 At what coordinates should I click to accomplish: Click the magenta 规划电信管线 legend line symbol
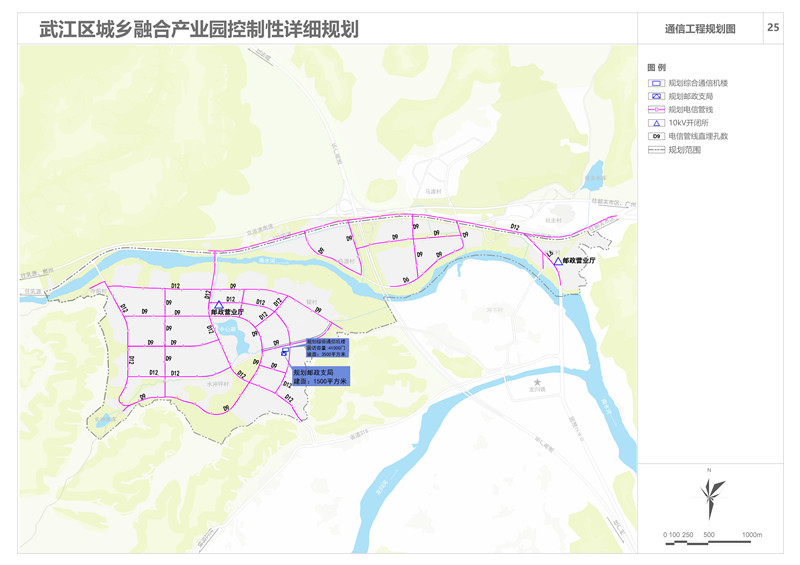pos(656,110)
